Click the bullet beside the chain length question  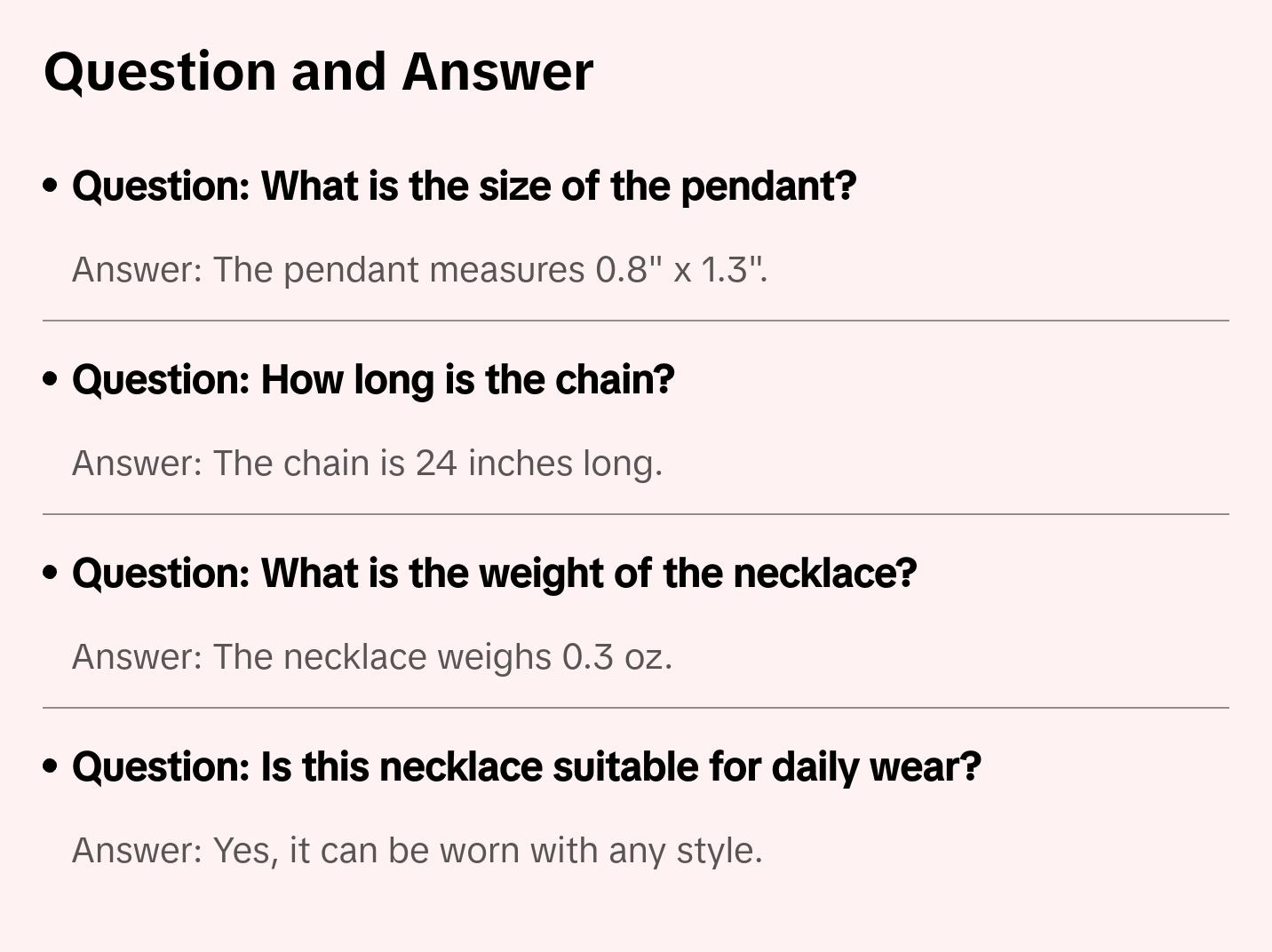[x=51, y=379]
